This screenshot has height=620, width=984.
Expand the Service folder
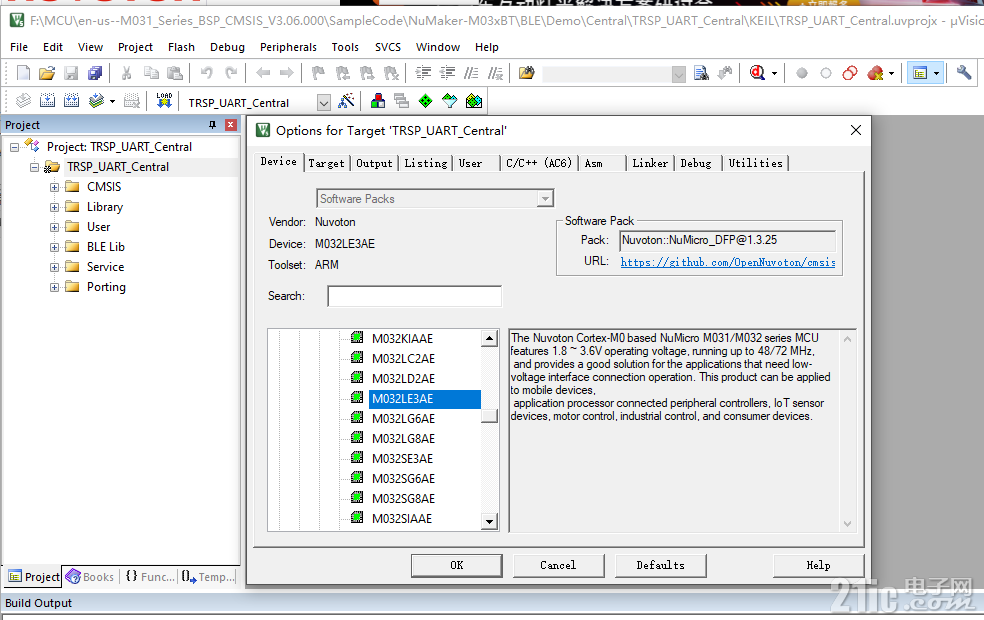pyautogui.click(x=55, y=267)
